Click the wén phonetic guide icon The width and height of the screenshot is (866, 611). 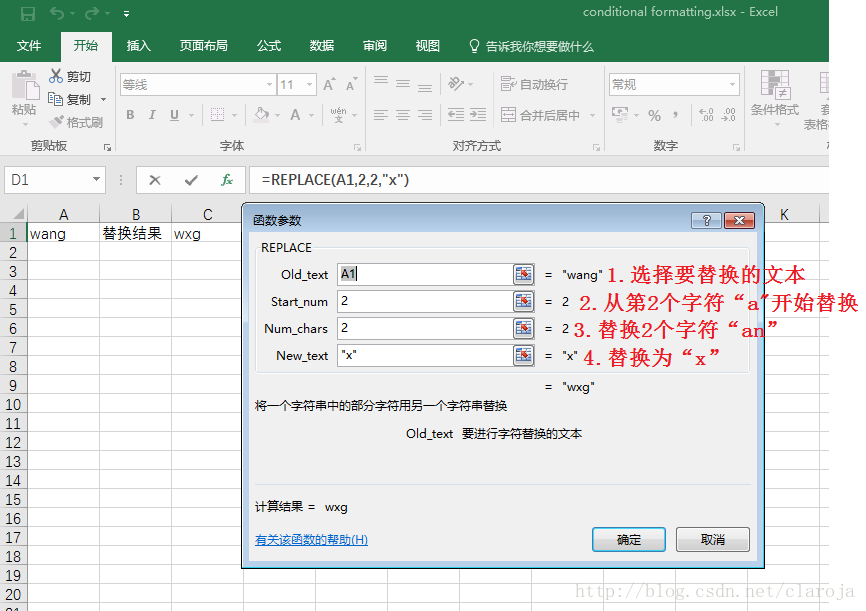pyautogui.click(x=339, y=115)
